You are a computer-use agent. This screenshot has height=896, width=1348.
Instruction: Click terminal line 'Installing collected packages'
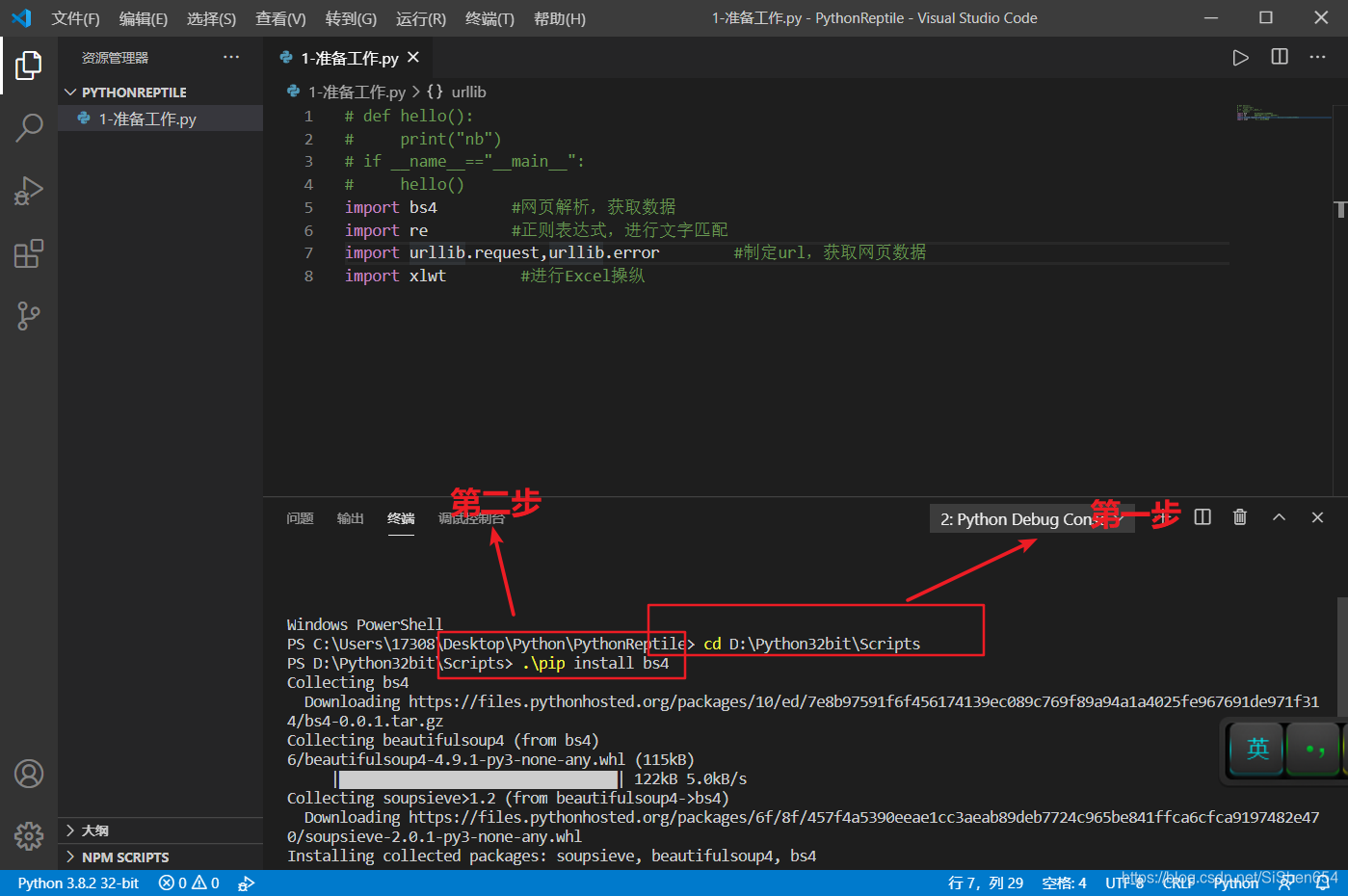pyautogui.click(x=551, y=856)
